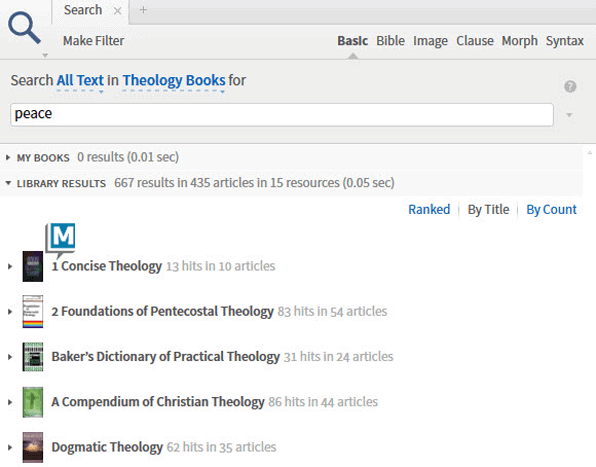
Task: Expand the My Books results section
Action: tap(8, 157)
